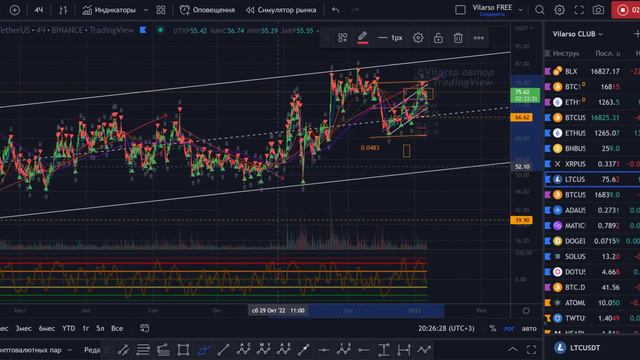
Task: Open the Индикаторы panel
Action: tap(109, 10)
